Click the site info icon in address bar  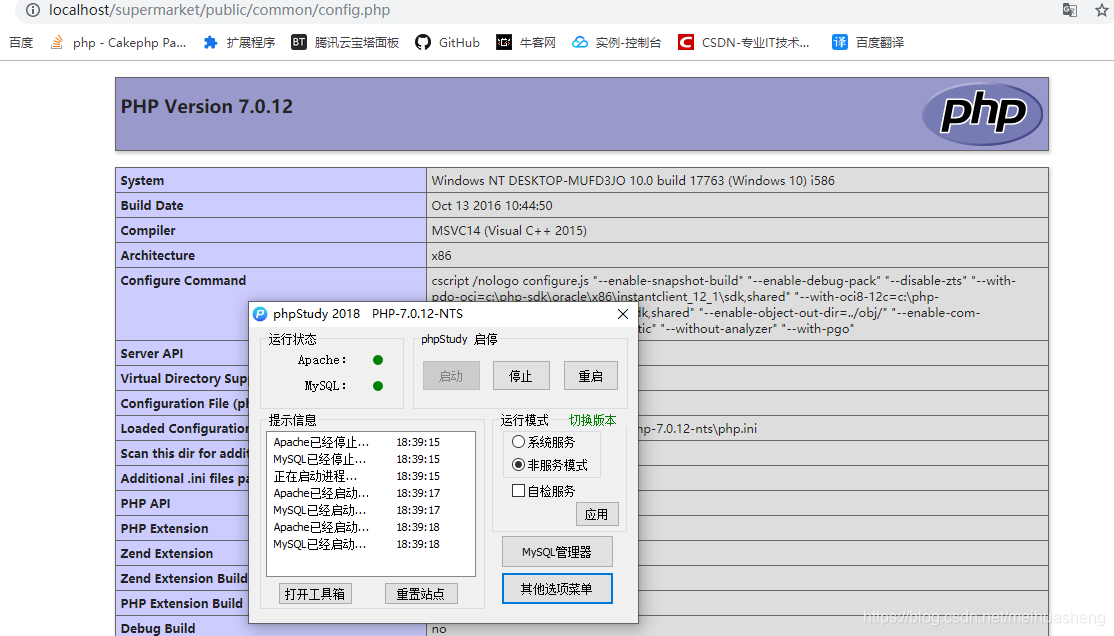[x=33, y=10]
